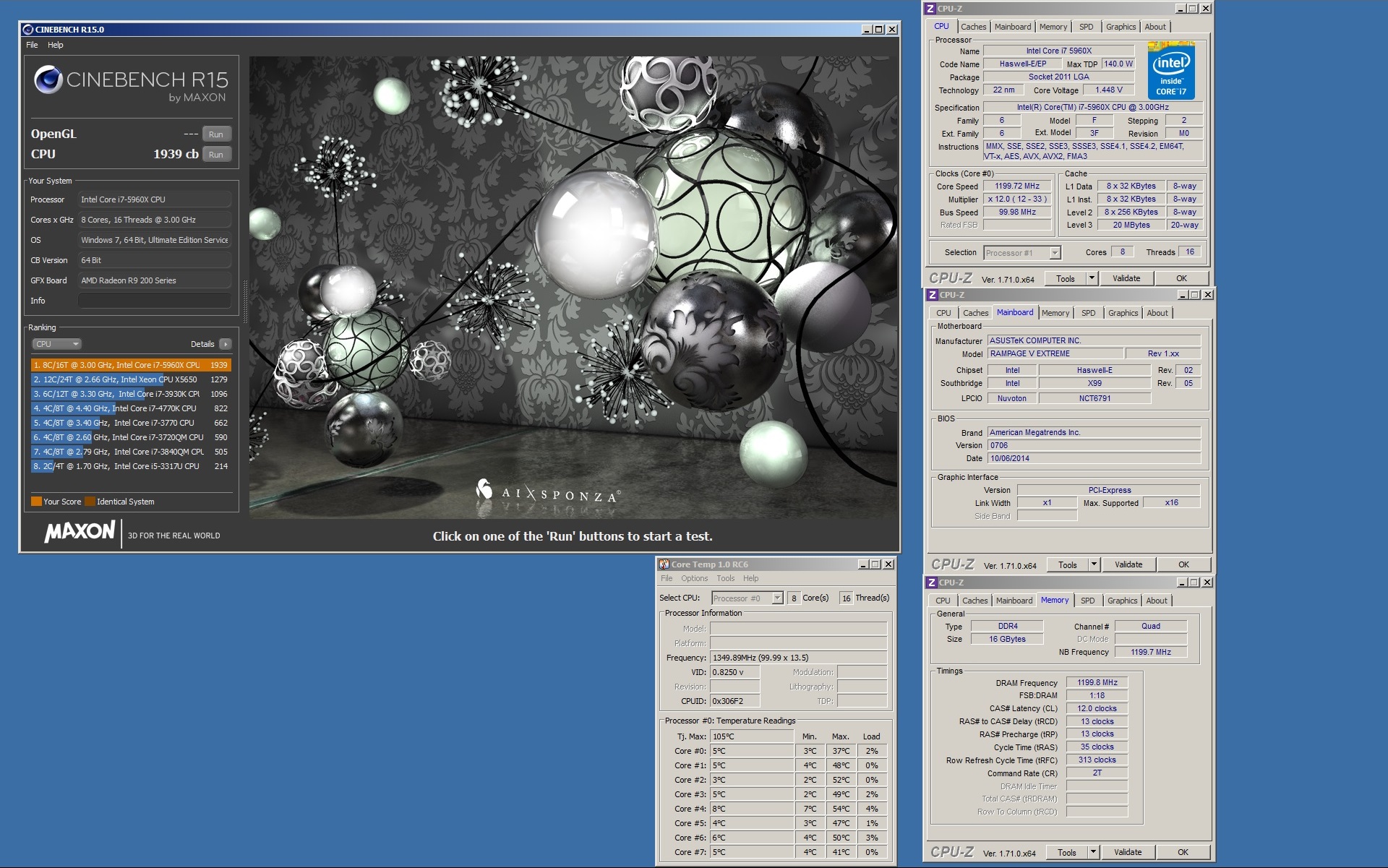Select Graphics tab in Memory CPU-Z window
The width and height of the screenshot is (1388, 868).
coord(1122,601)
